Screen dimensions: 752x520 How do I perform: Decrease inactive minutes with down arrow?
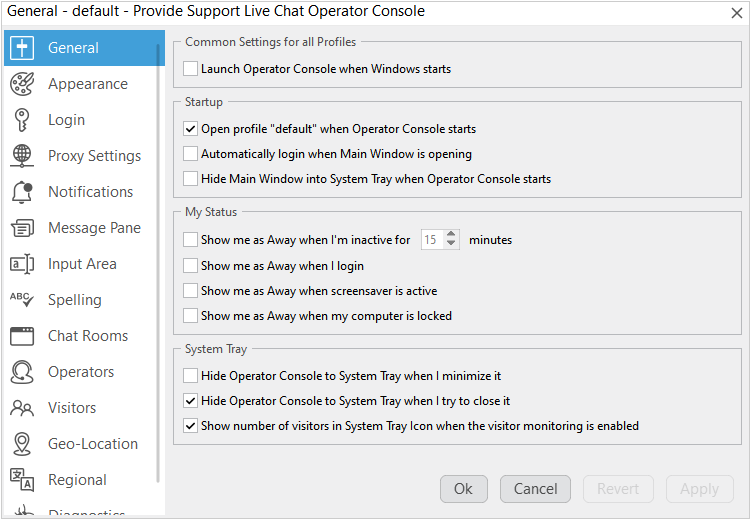(451, 245)
